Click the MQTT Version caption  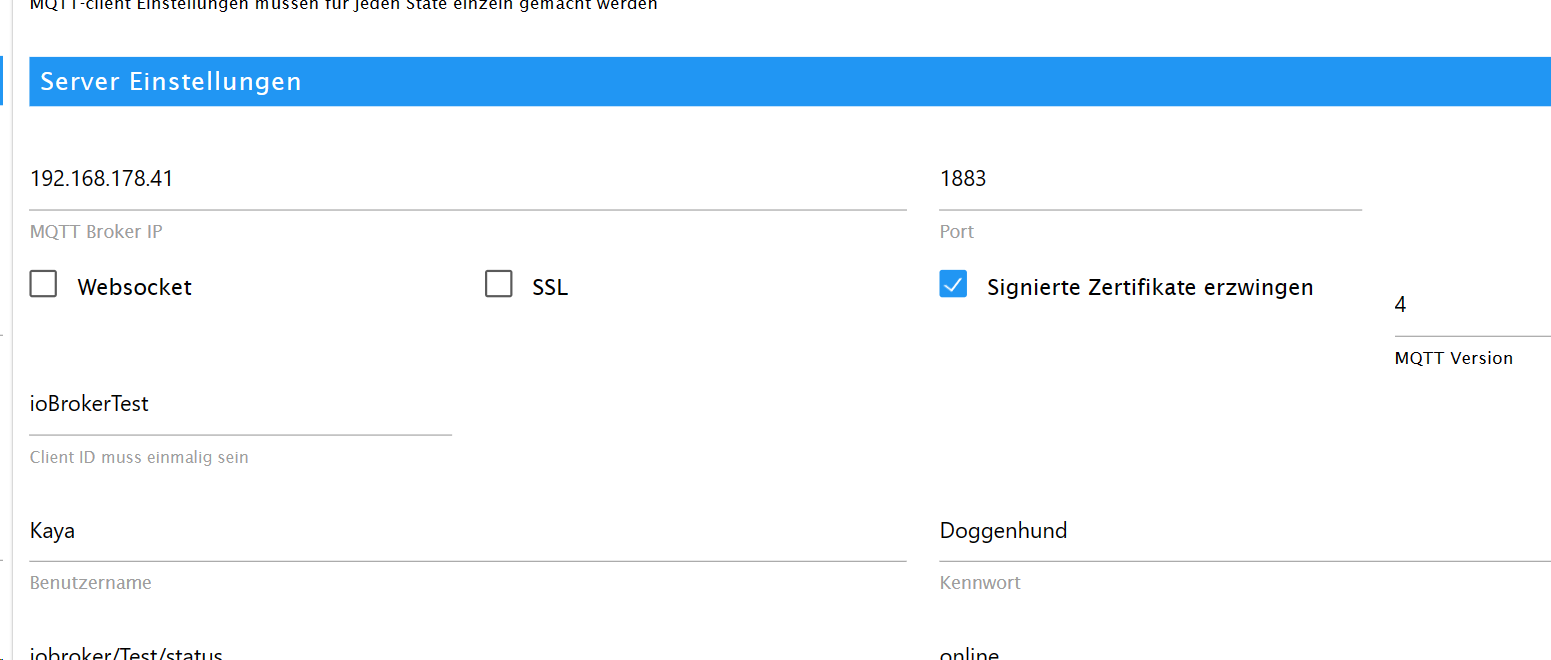(1453, 358)
